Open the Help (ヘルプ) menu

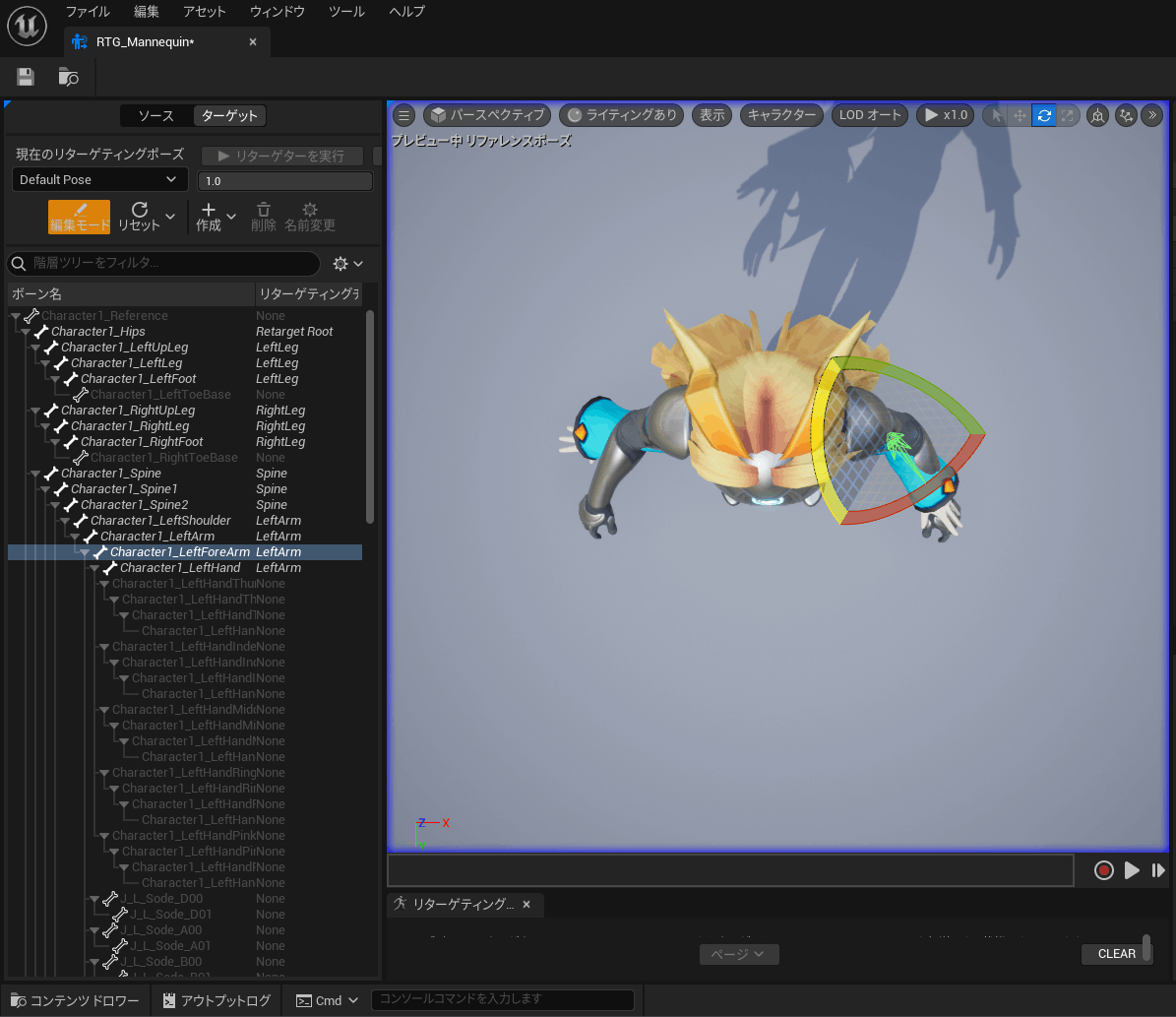click(407, 11)
